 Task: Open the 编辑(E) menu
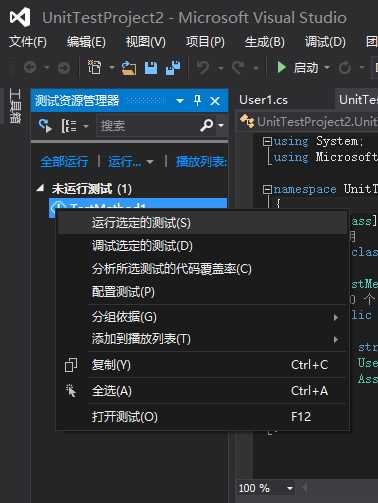tap(86, 42)
